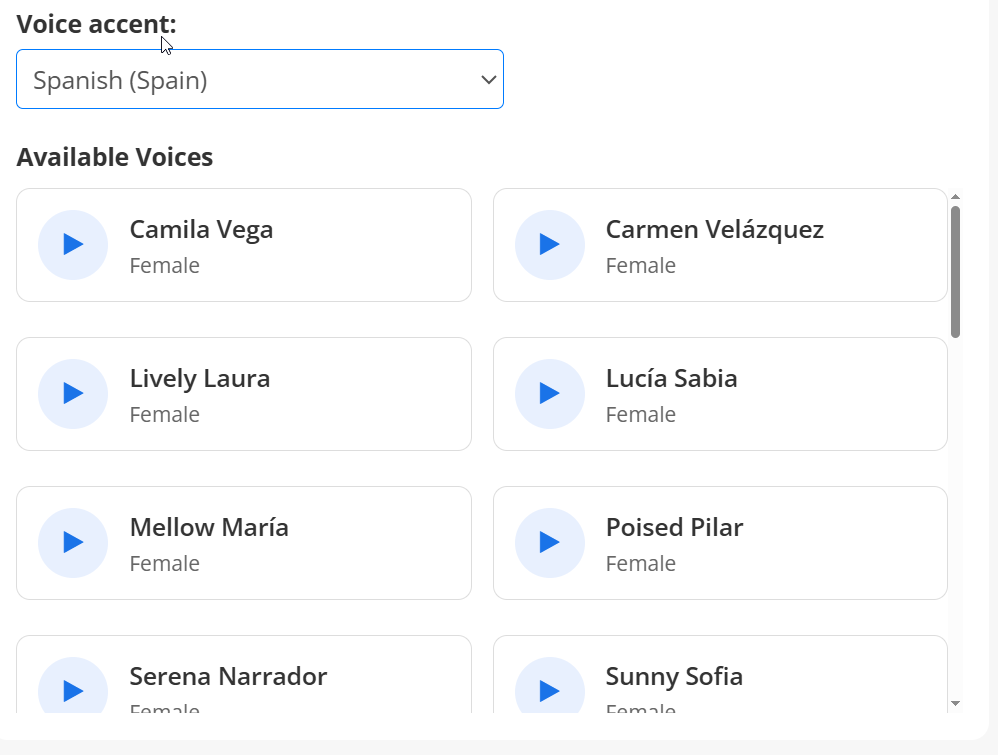Open the Voice accent dropdown
The width and height of the screenshot is (998, 755).
259,80
